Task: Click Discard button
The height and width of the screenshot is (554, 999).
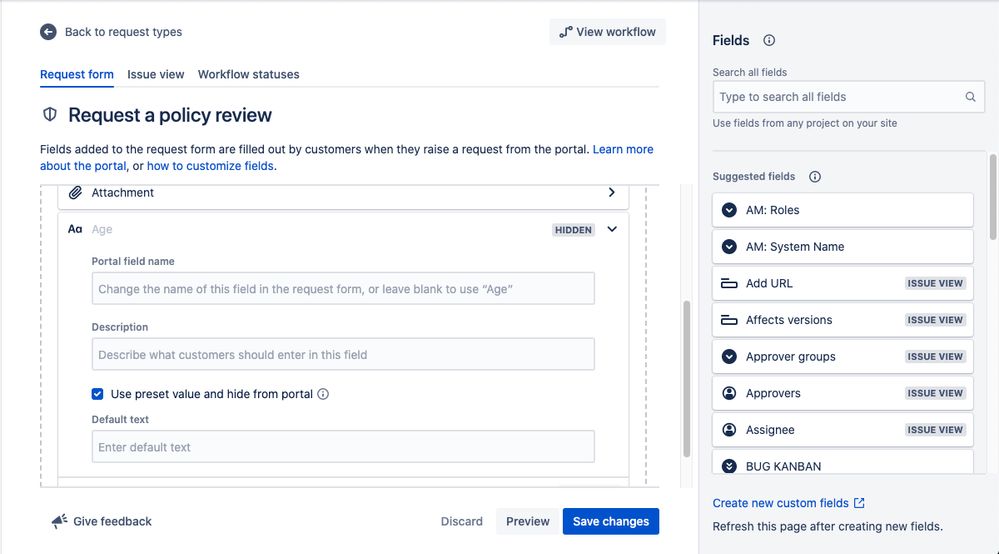Action: [462, 522]
